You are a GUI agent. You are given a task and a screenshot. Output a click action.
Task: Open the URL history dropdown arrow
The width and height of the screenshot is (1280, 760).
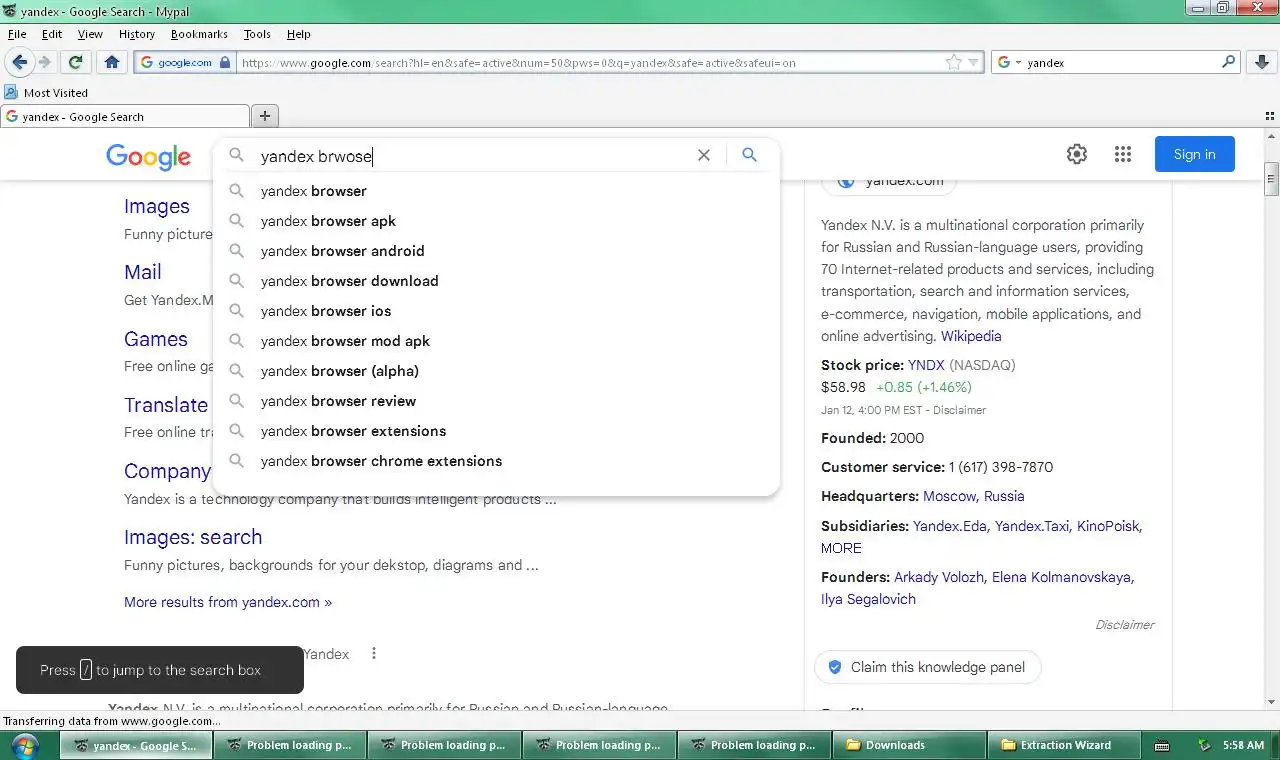[x=974, y=62]
